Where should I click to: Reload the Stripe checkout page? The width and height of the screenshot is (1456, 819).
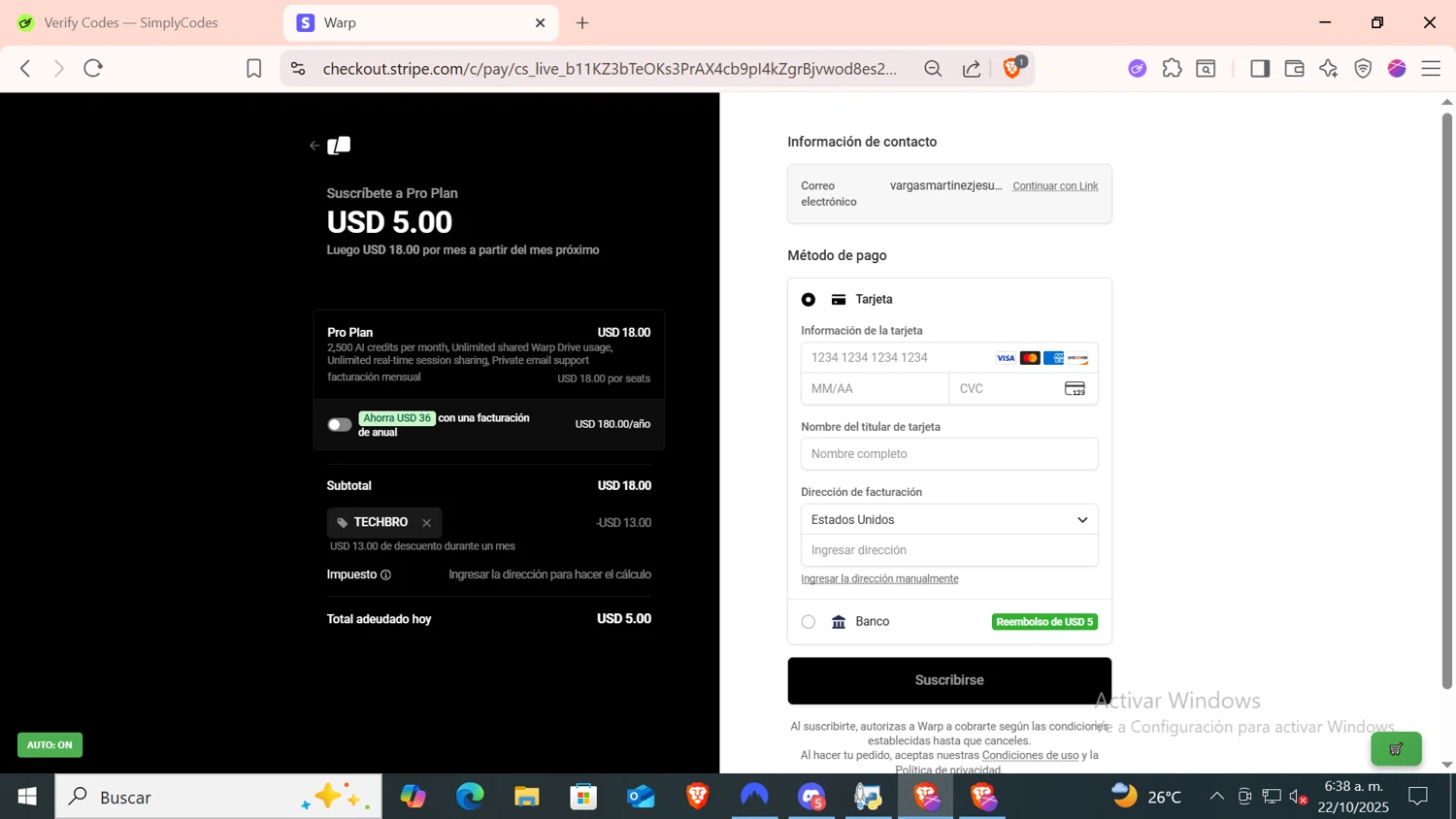93,68
